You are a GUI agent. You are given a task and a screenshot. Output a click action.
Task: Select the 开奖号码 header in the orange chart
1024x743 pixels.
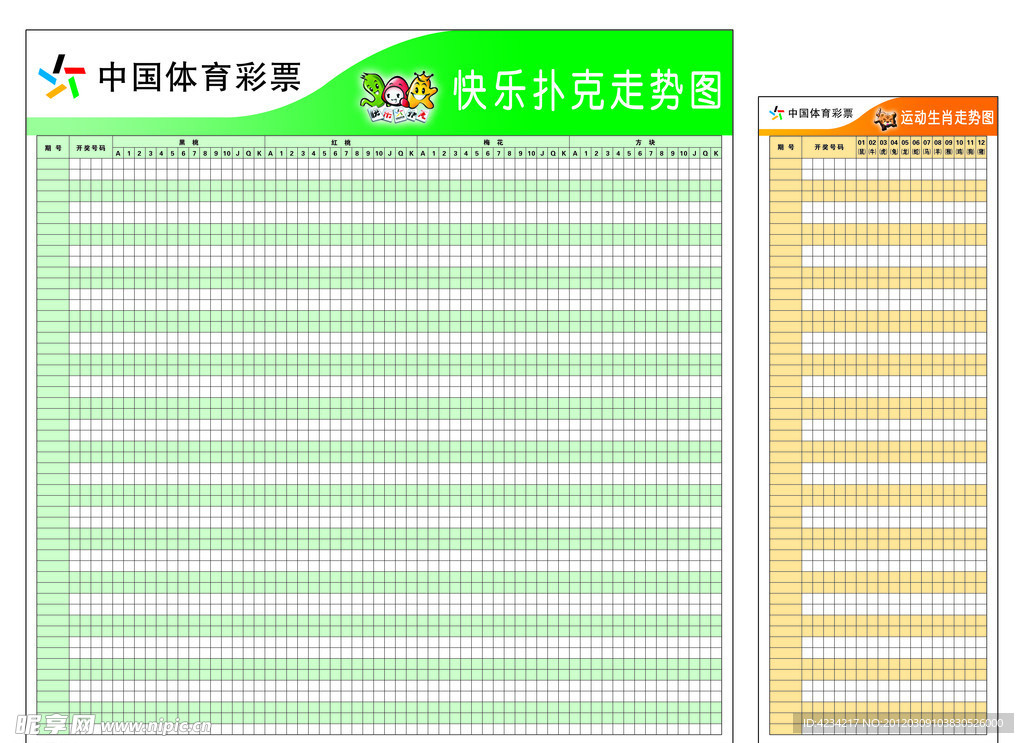[829, 147]
